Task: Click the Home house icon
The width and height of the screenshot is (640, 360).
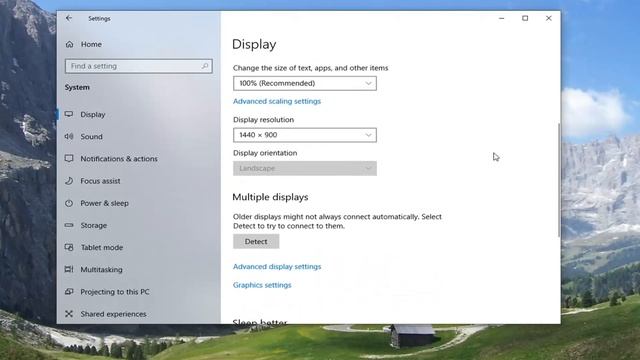Action: tap(69, 44)
